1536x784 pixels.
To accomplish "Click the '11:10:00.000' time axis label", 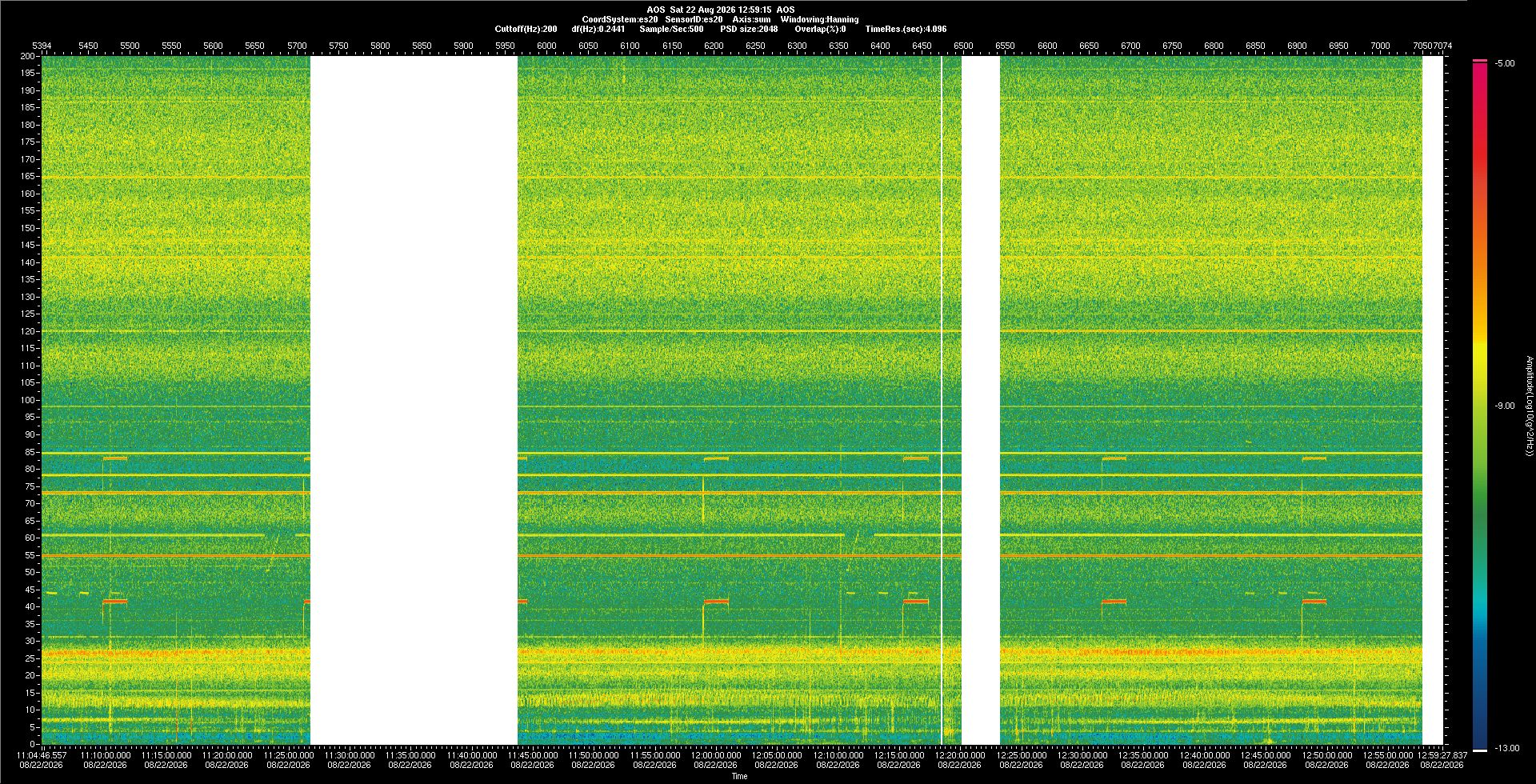I will 106,755.
